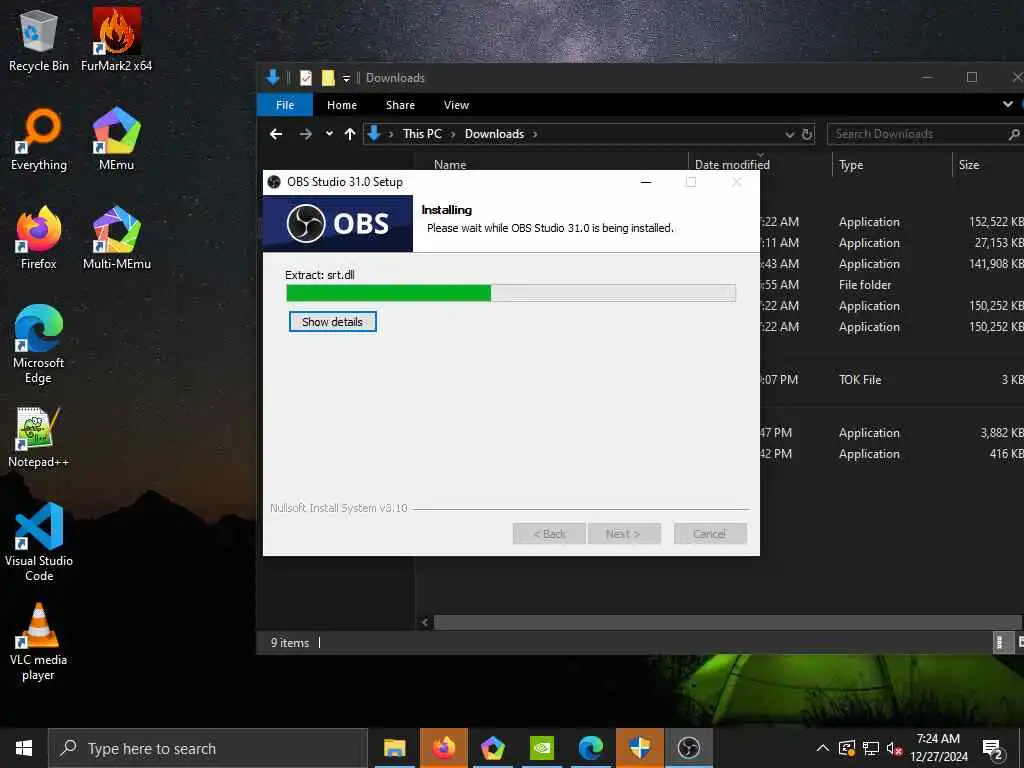Sort by the Date modified column header
Image resolution: width=1024 pixels, height=768 pixels.
(732, 165)
